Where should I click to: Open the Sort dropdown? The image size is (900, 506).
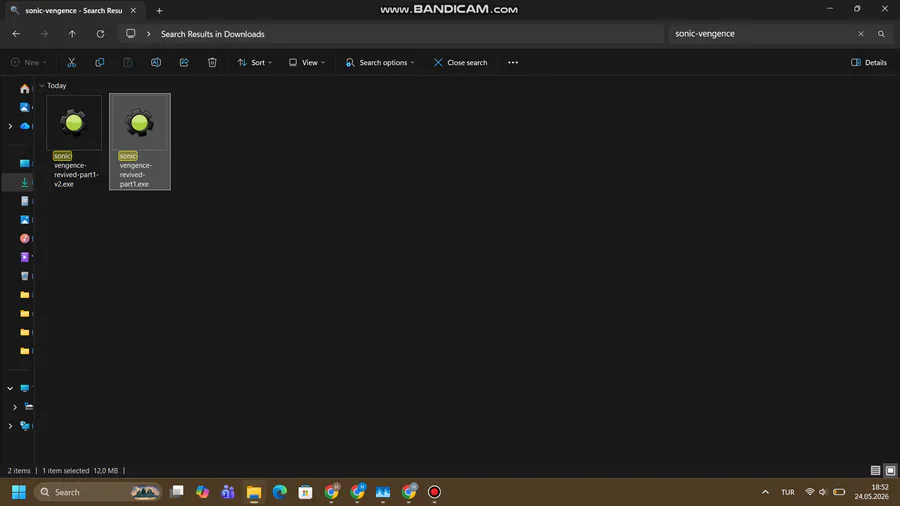254,63
